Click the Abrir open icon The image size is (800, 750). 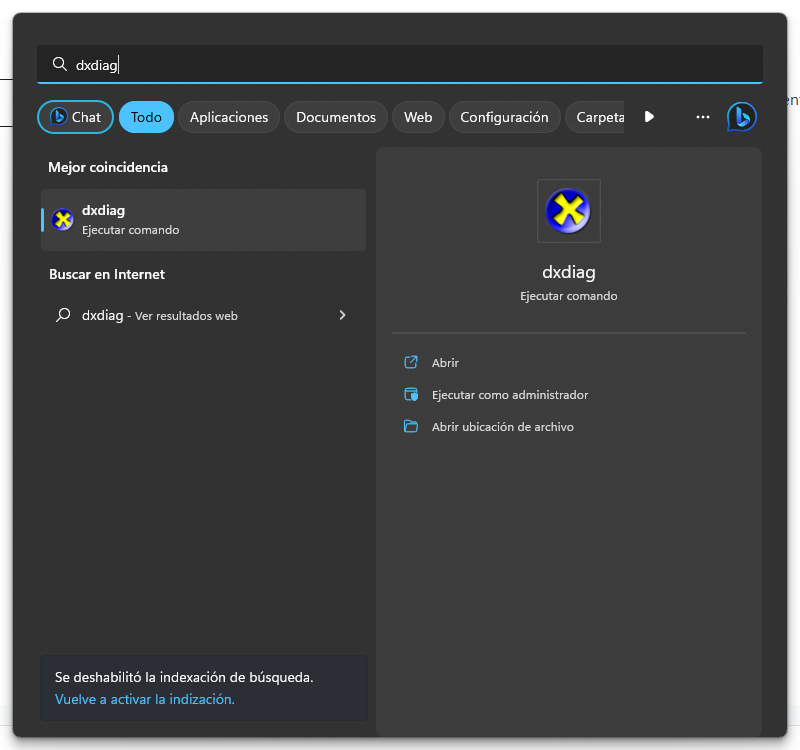pyautogui.click(x=411, y=362)
